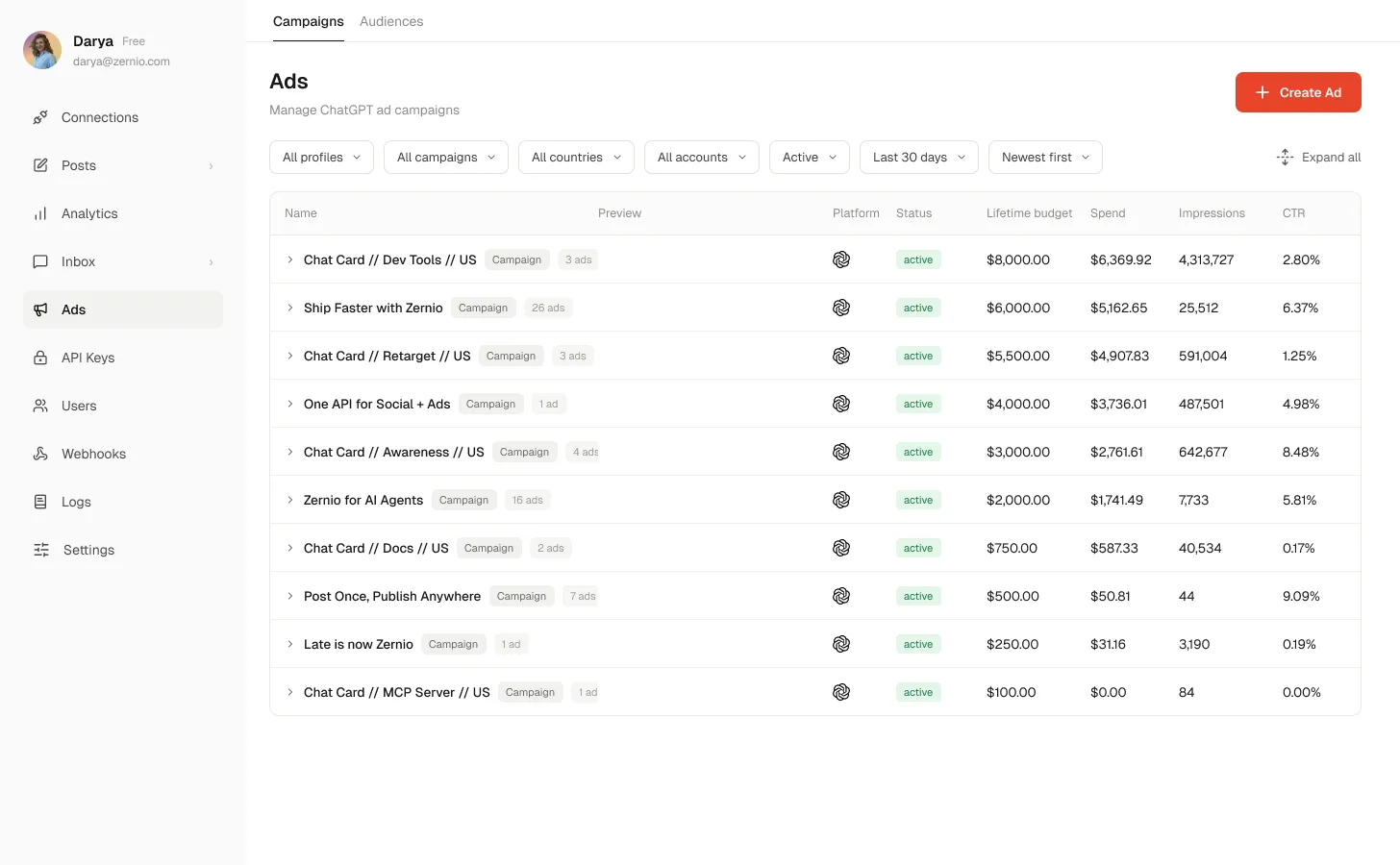Click the Lifetime budget column header
Image resolution: width=1400 pixels, height=865 pixels.
1029,213
